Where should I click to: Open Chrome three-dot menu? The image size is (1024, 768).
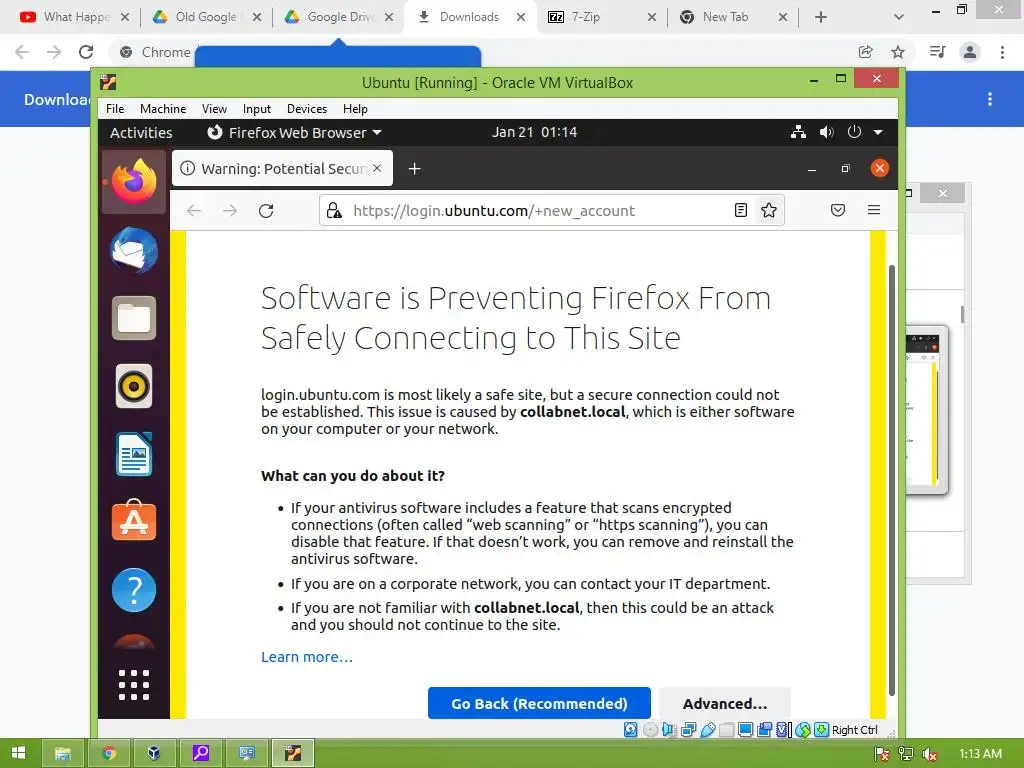1002,52
